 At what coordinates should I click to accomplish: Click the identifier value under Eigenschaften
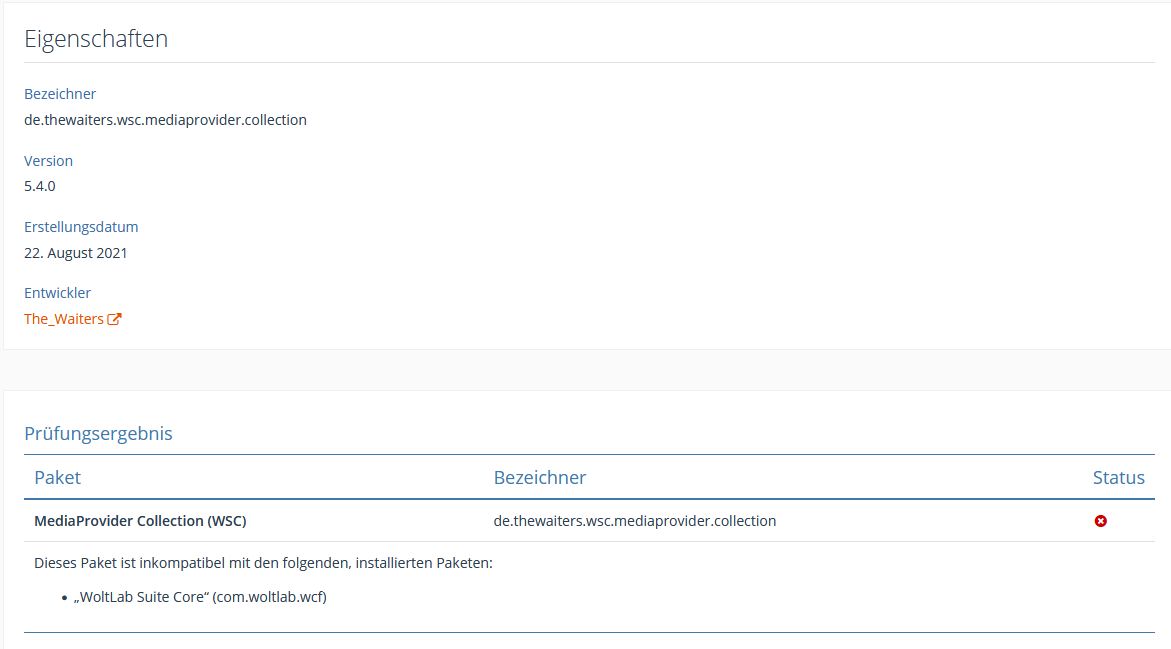(165, 120)
